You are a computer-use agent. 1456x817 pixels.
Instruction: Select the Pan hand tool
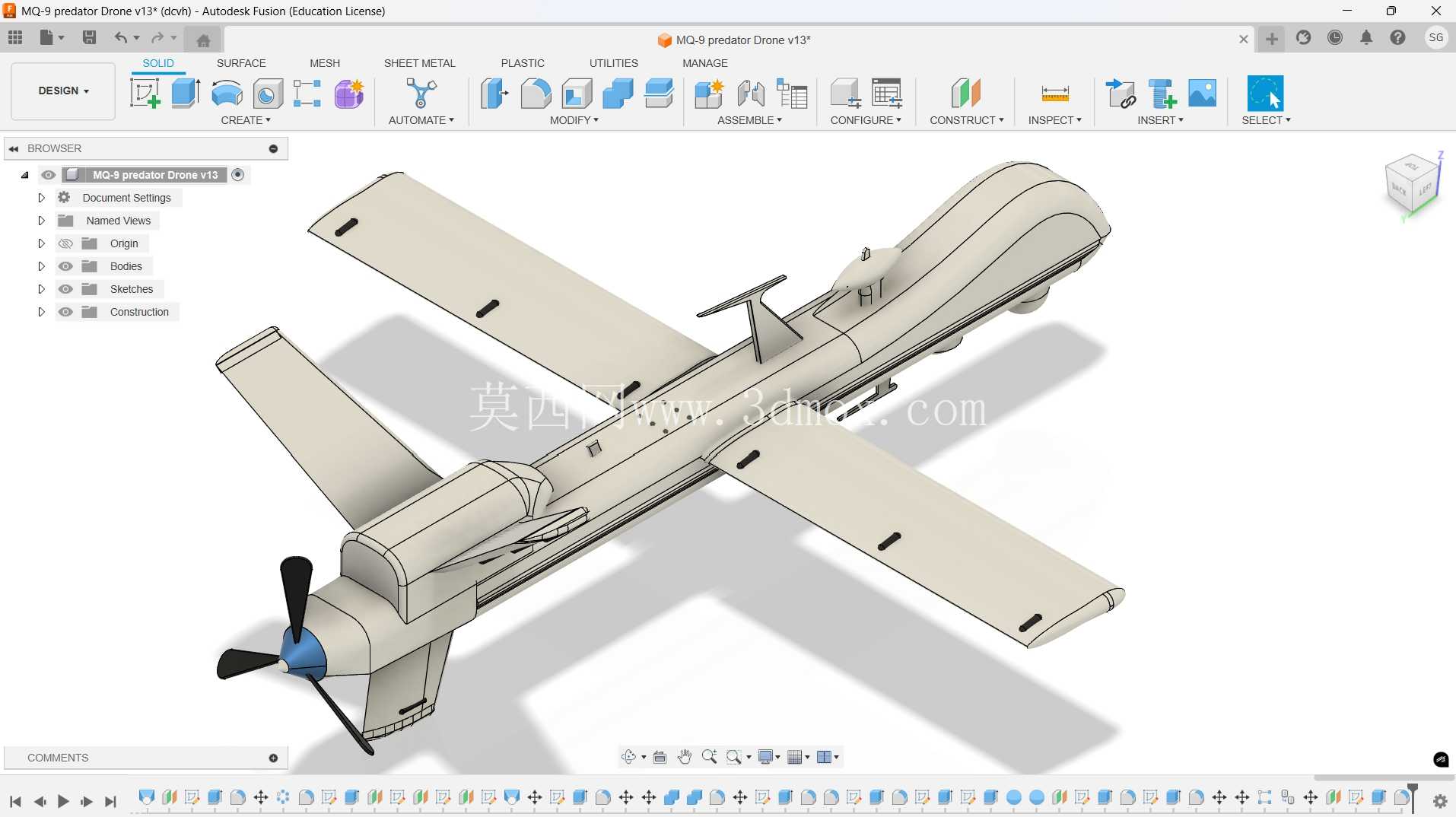pos(685,757)
